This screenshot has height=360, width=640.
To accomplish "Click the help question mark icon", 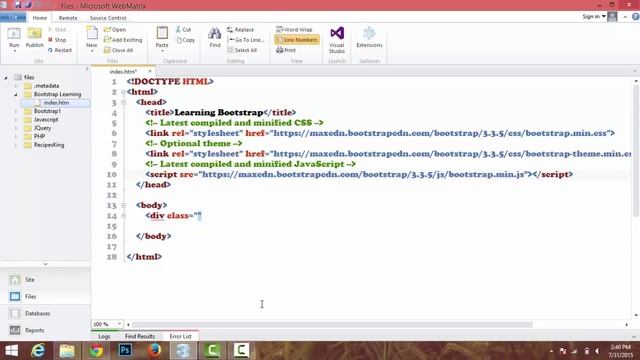I will coord(636,16).
